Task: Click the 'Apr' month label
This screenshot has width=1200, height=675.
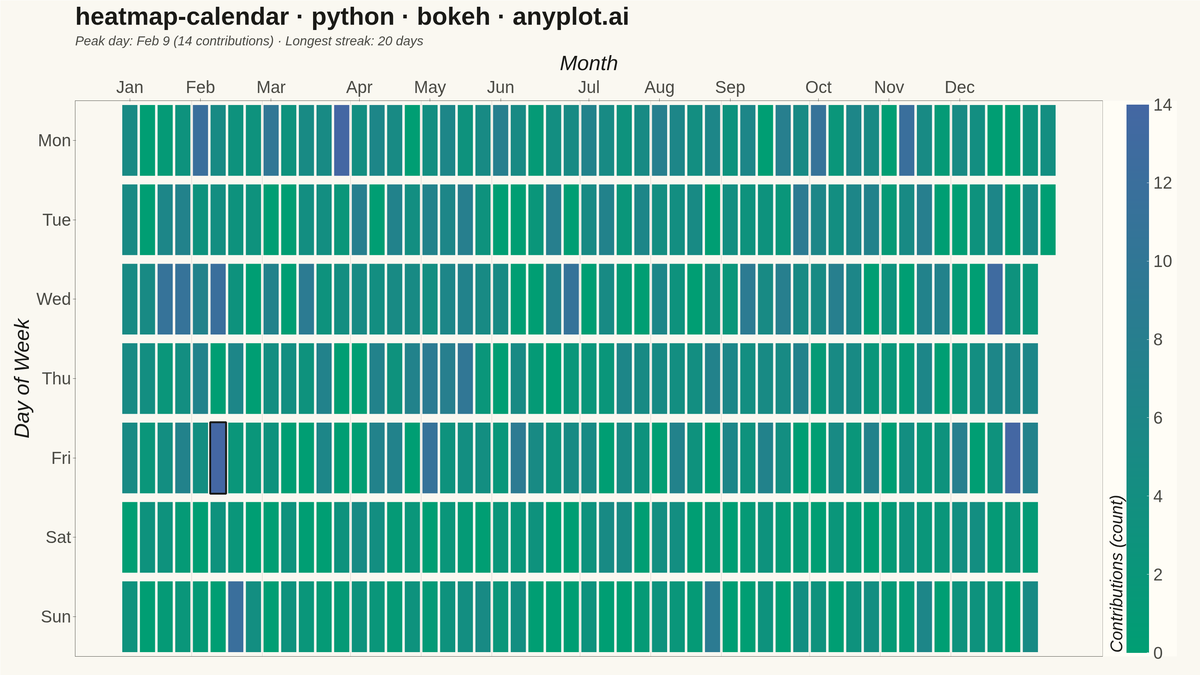Action: [359, 87]
